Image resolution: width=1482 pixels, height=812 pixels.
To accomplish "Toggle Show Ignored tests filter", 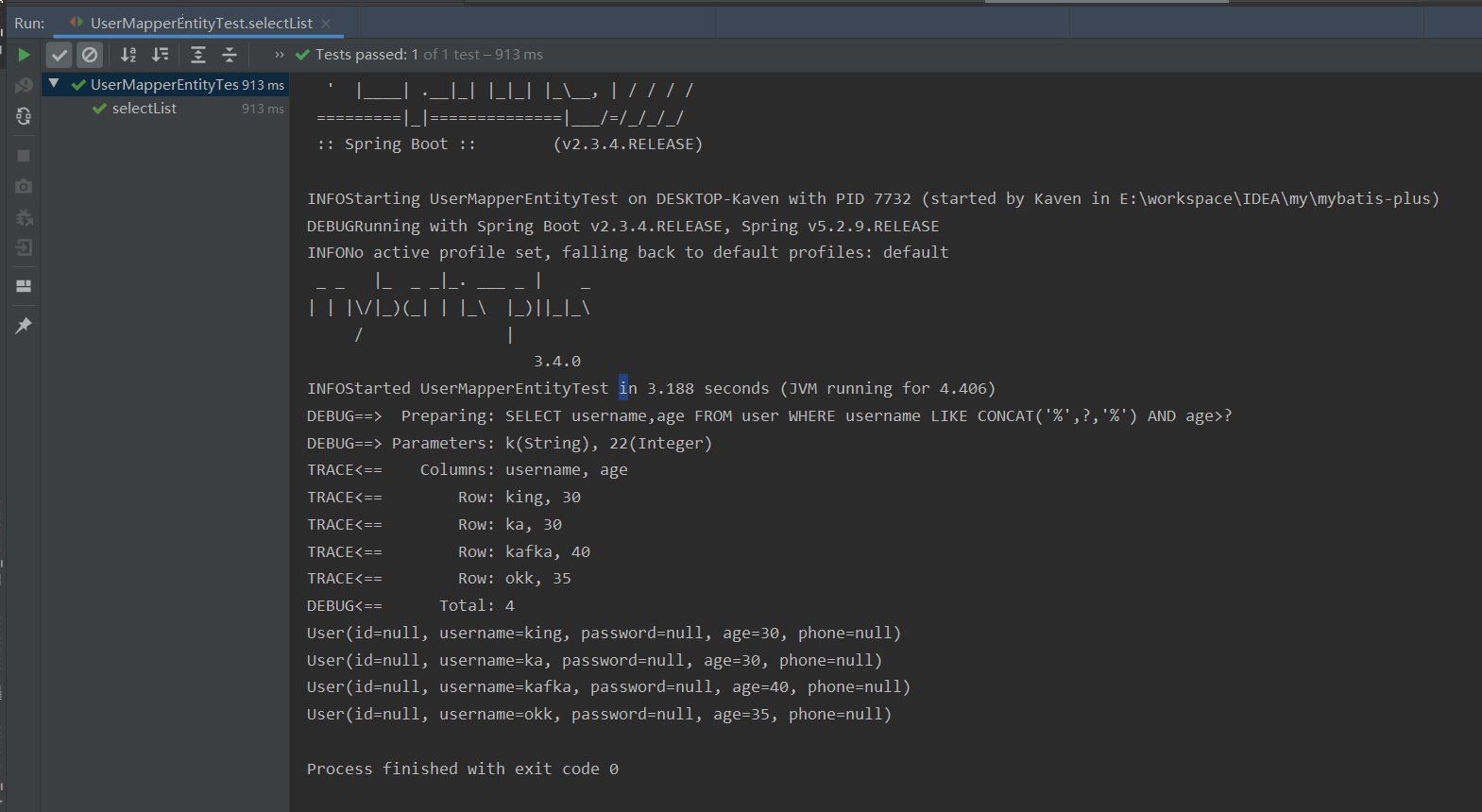I will pos(90,55).
